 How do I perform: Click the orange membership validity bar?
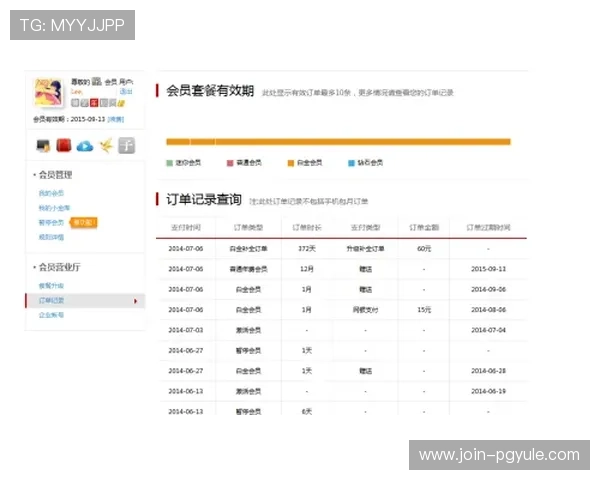click(338, 142)
